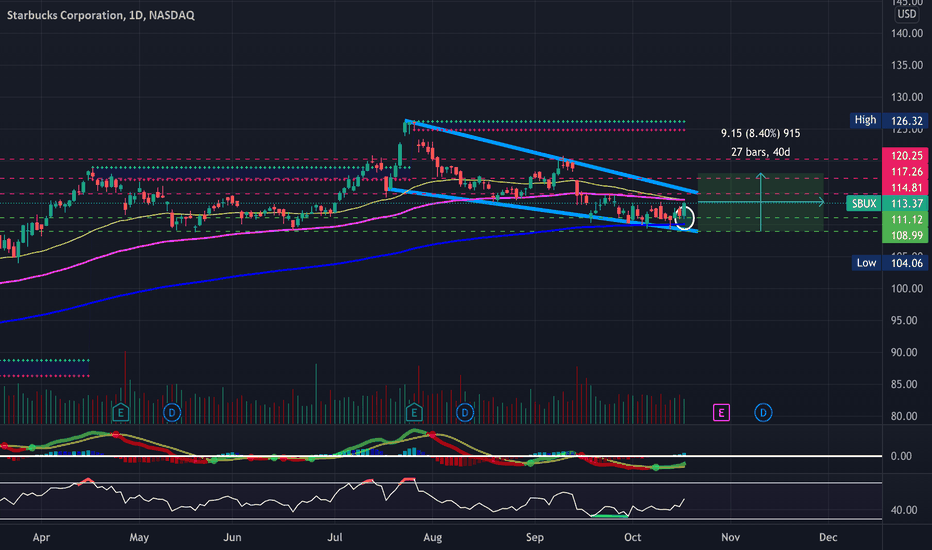Click the 113.37 current price tag
Viewport: 932px width, 550px height.
(x=906, y=203)
